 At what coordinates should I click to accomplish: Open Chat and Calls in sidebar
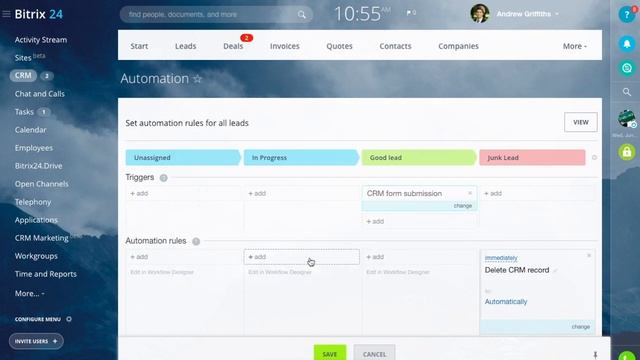tap(40, 94)
